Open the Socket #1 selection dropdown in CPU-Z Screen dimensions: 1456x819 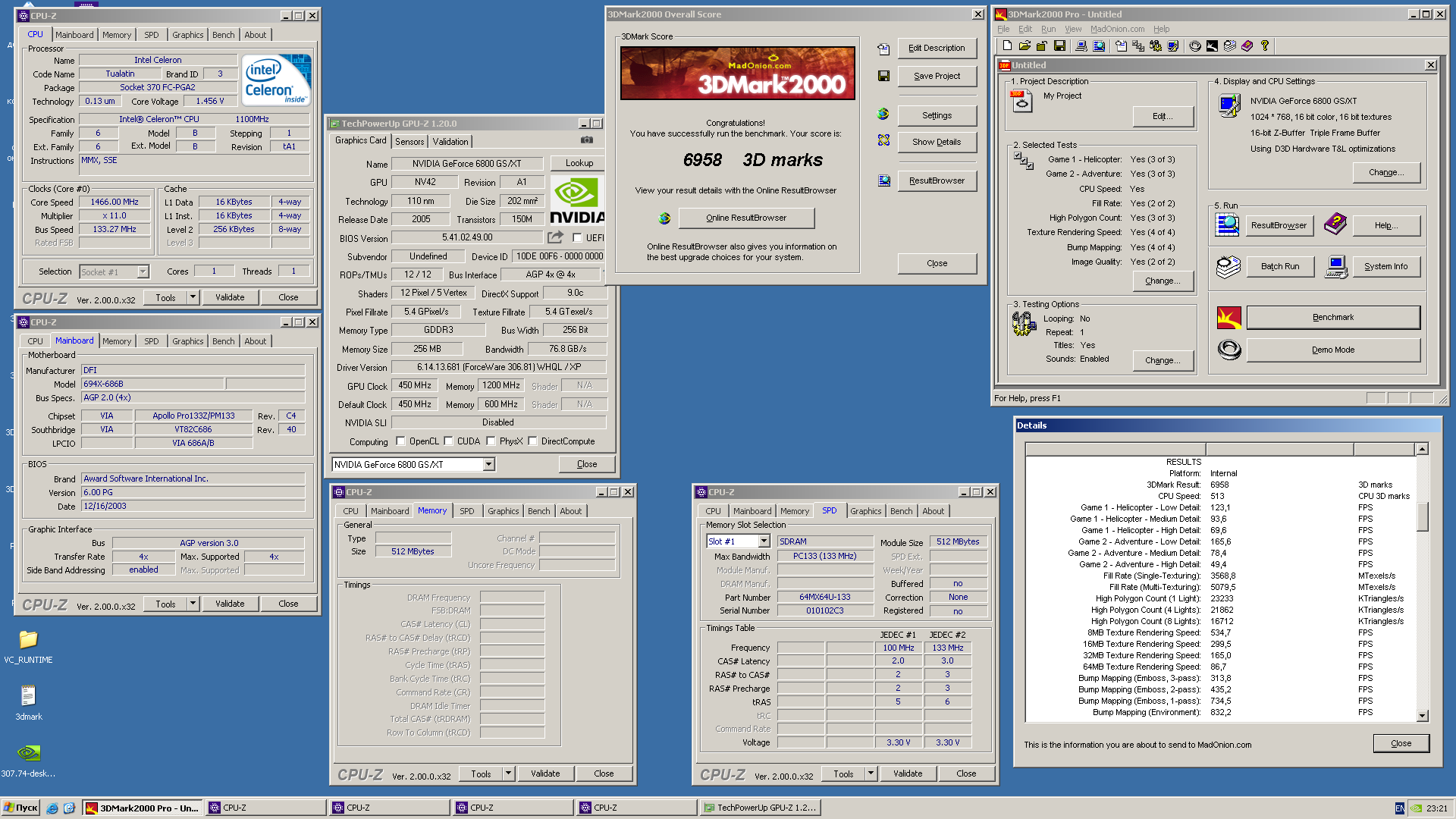click(143, 271)
